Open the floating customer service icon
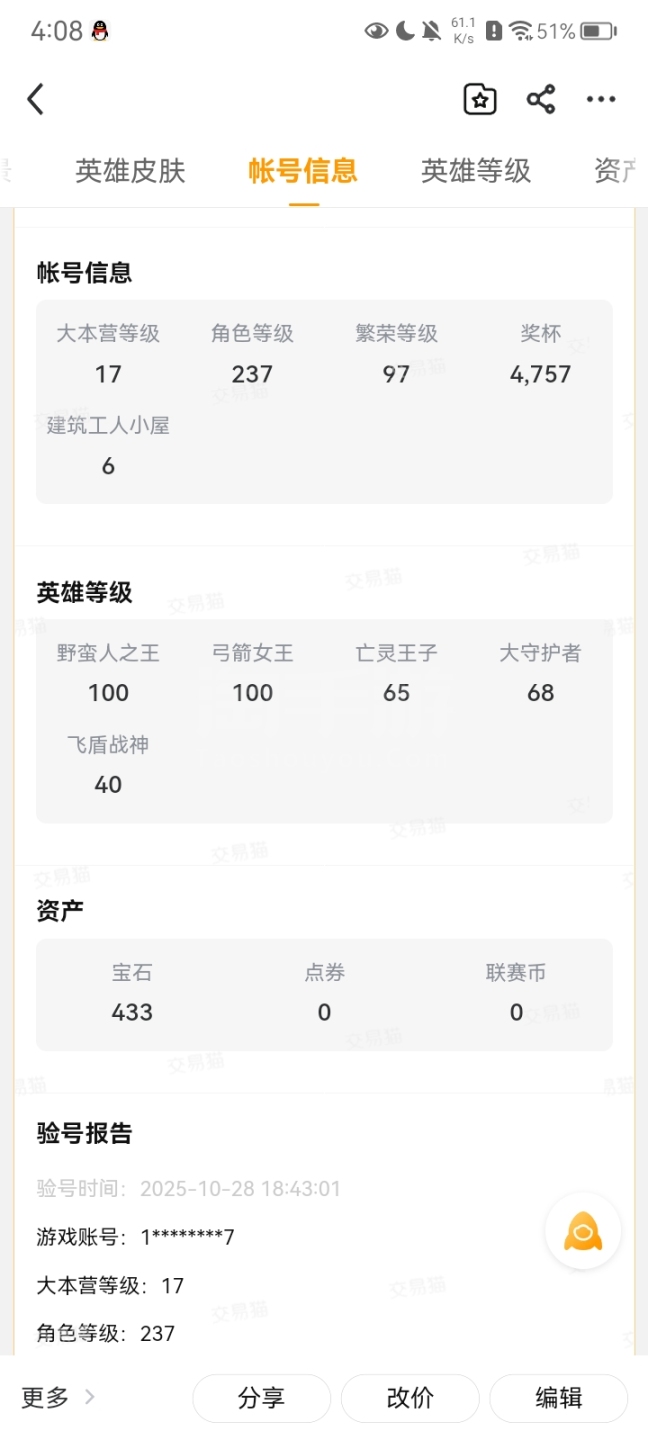Screen dimensions: 648x1440 point(583,1231)
